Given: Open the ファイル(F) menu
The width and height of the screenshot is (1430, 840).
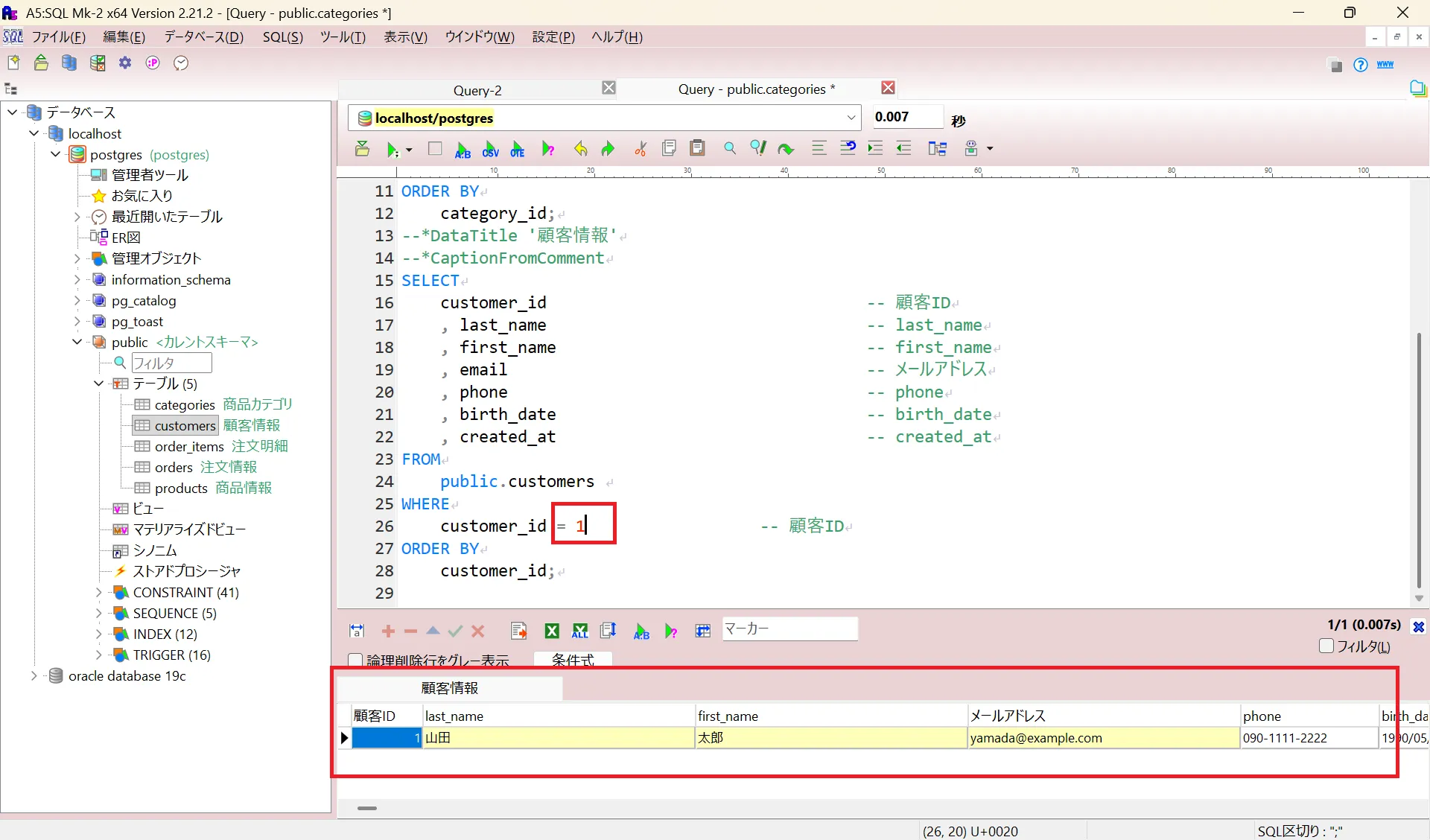Looking at the screenshot, I should [x=58, y=37].
